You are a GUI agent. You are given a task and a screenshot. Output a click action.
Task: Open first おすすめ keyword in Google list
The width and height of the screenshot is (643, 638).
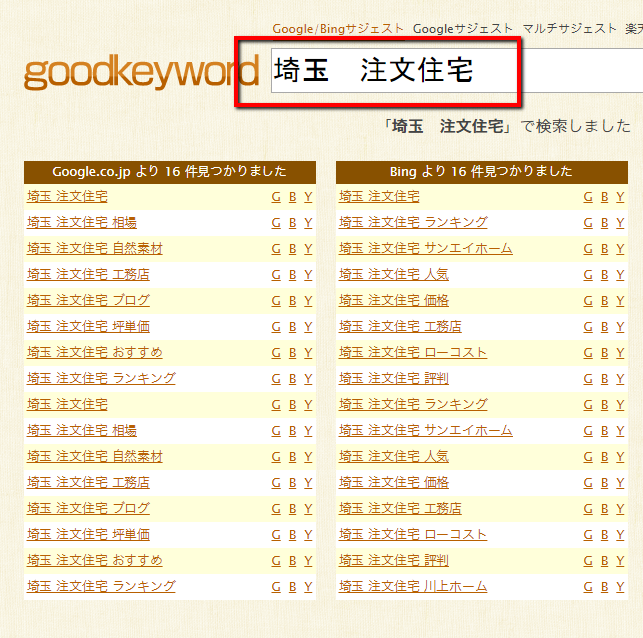click(95, 352)
